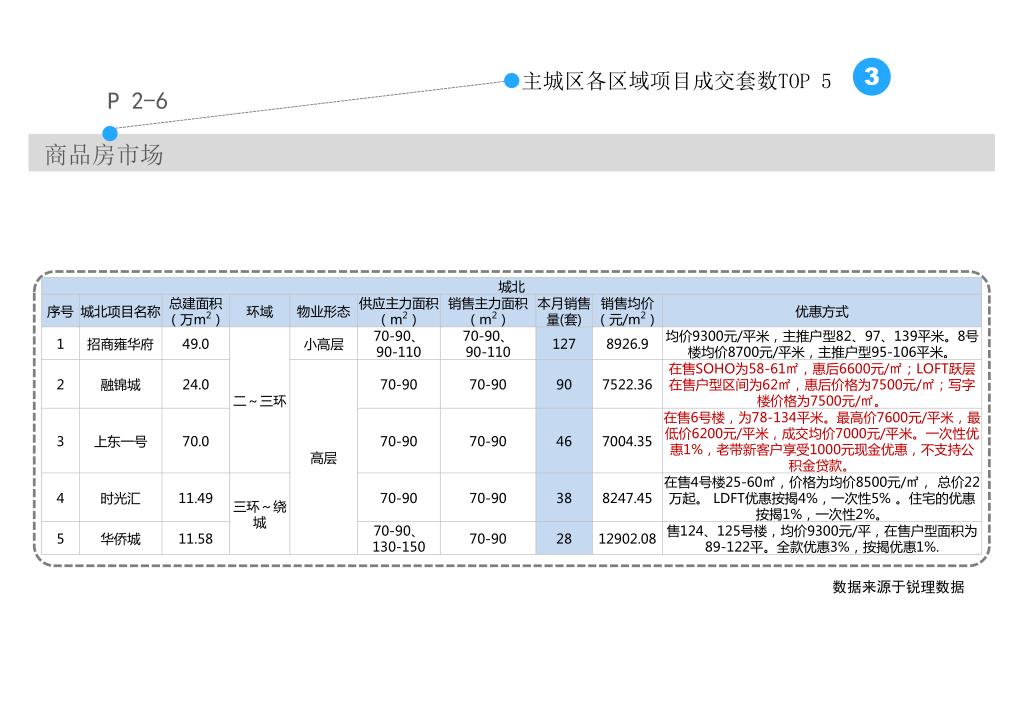Click the 均价9300元/平米 discount text for 招商雍华府
This screenshot has height=722, width=1024.
[822, 344]
